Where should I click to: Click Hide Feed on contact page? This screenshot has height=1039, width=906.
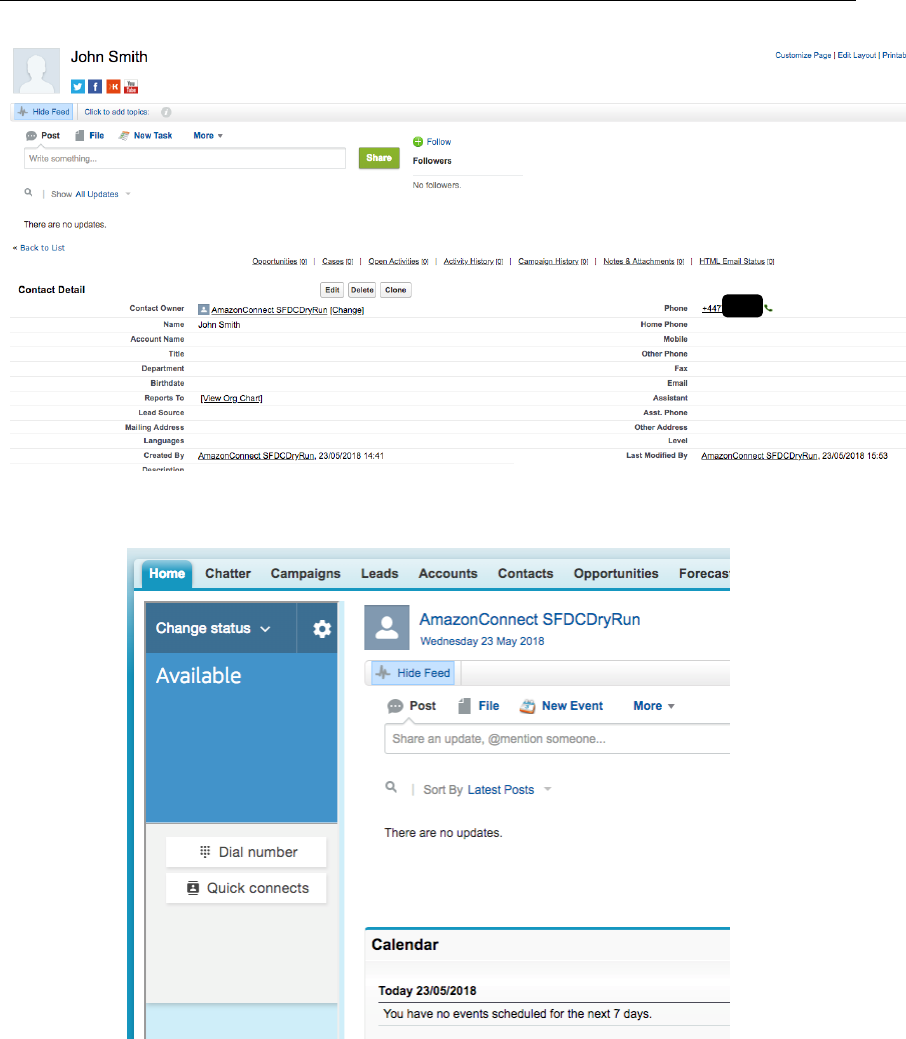(44, 112)
